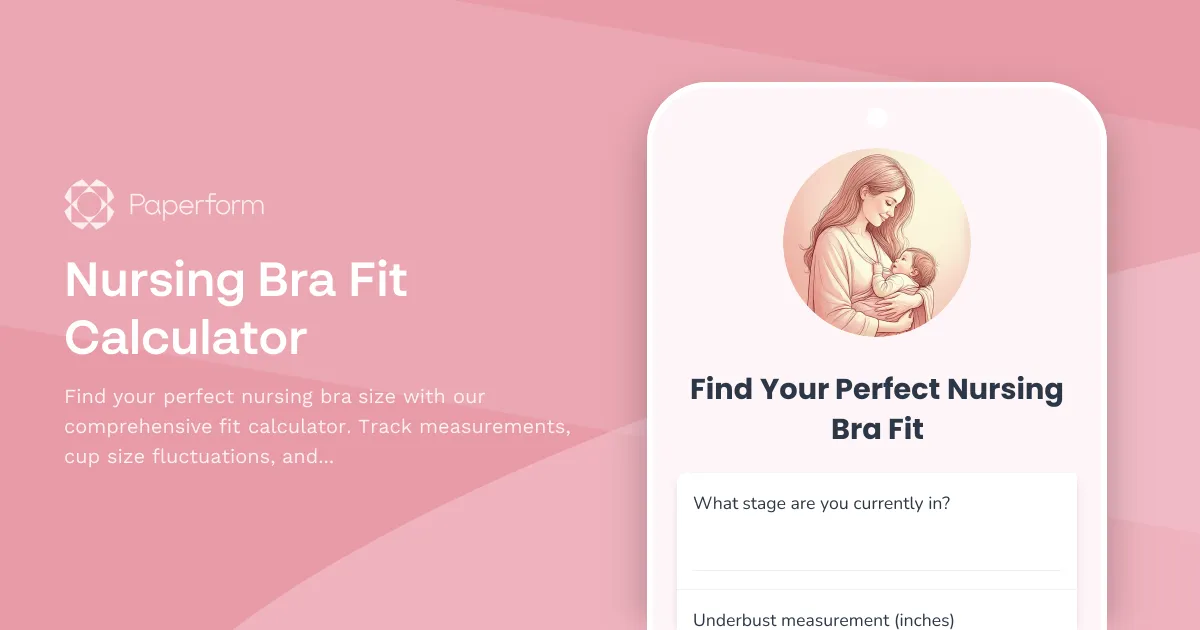Expand the stage selection question card
Viewport: 1200px width, 630px height.
876,530
